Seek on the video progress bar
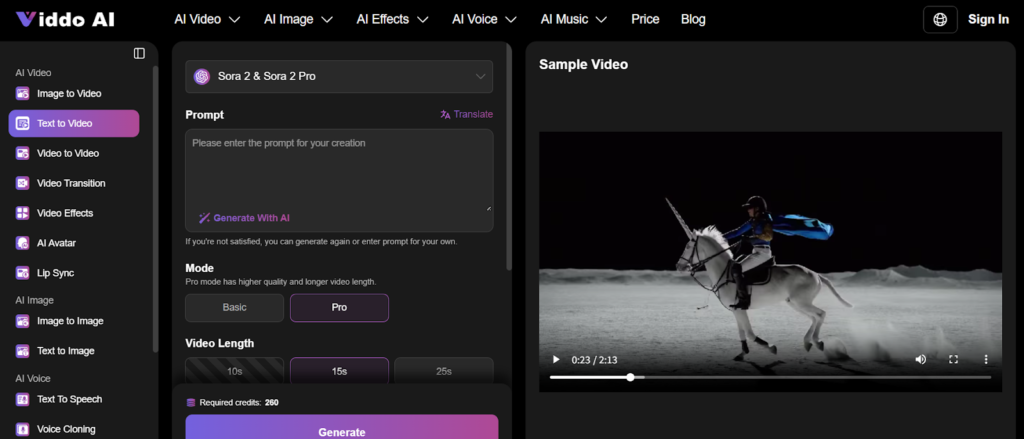This screenshot has height=439, width=1024. point(770,377)
